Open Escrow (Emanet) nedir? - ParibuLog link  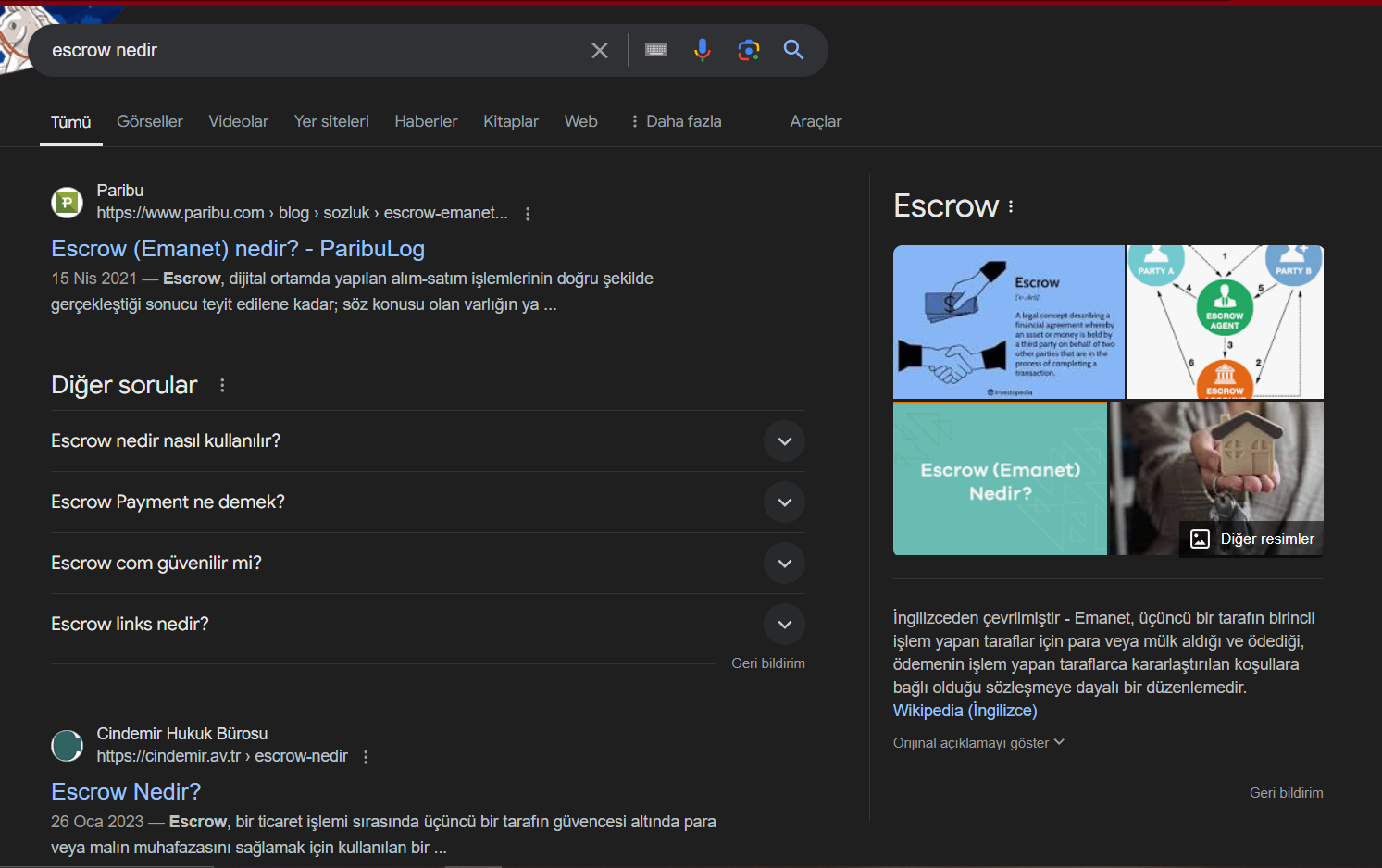coord(238,248)
